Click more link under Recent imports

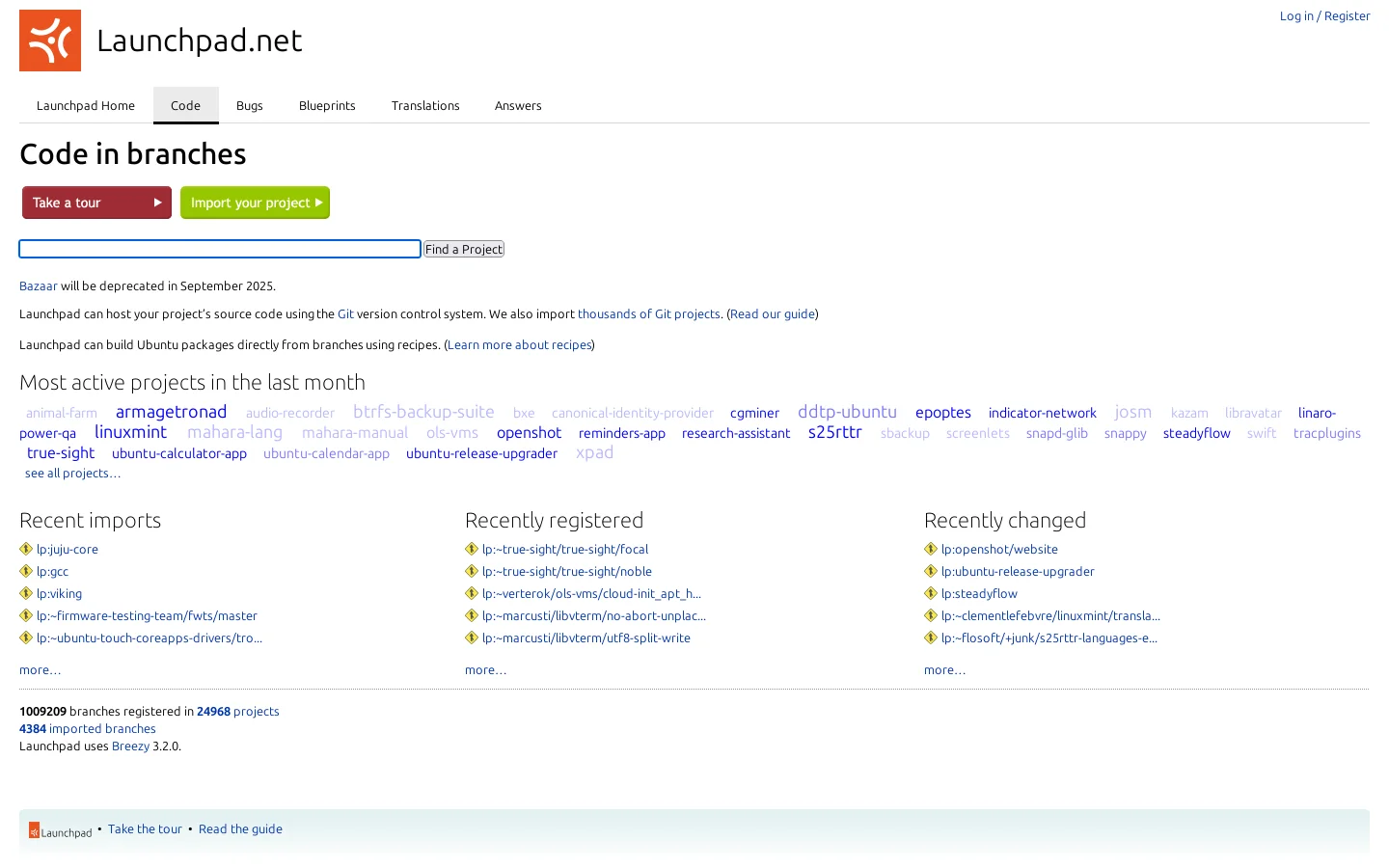click(x=40, y=669)
